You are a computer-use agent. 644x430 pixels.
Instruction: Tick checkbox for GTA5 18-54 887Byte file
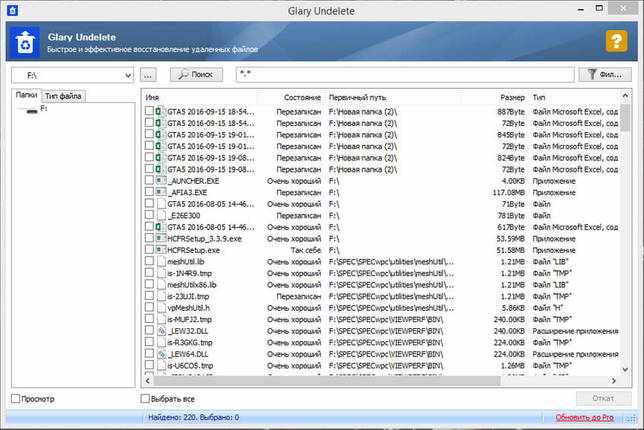[x=149, y=111]
